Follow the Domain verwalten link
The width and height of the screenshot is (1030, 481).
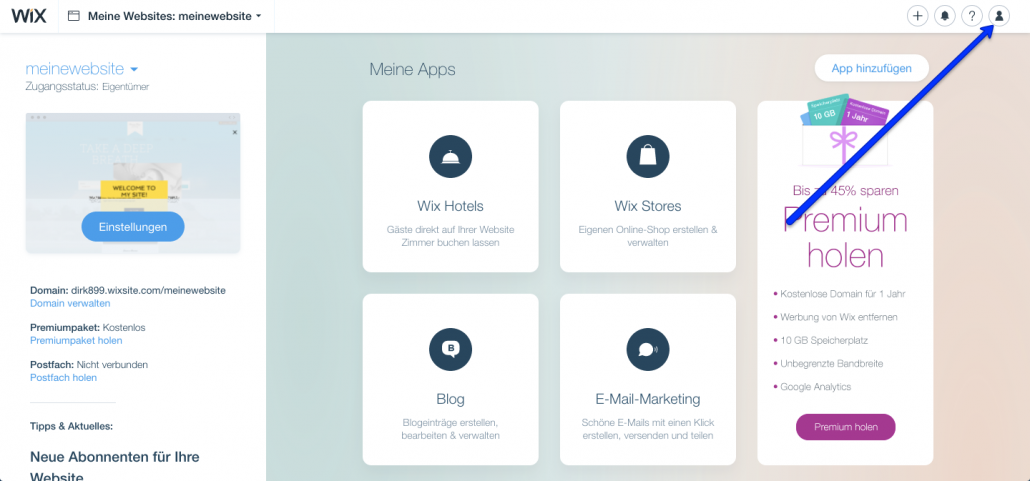(70, 304)
